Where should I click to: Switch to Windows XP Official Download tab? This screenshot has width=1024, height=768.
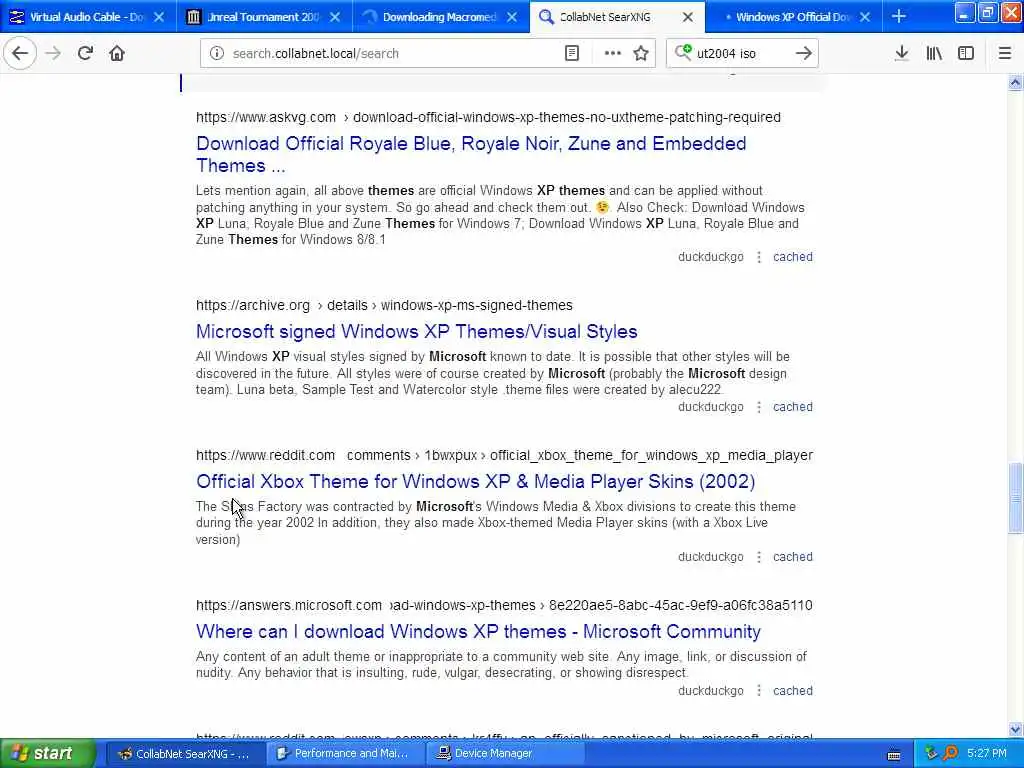(794, 17)
